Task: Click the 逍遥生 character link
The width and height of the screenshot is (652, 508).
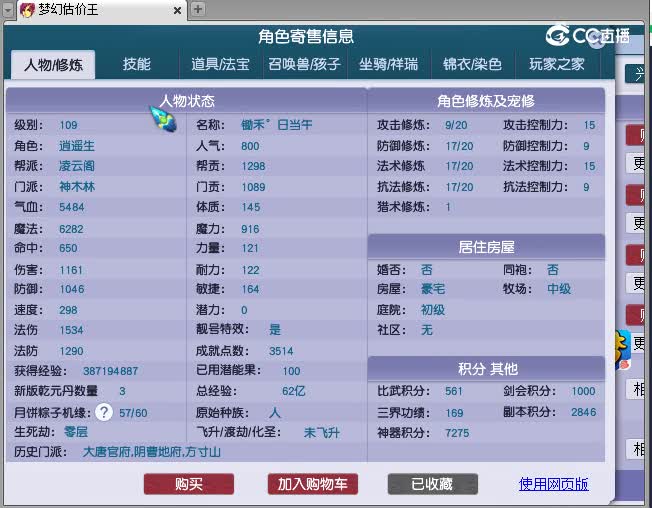Action: point(77,146)
